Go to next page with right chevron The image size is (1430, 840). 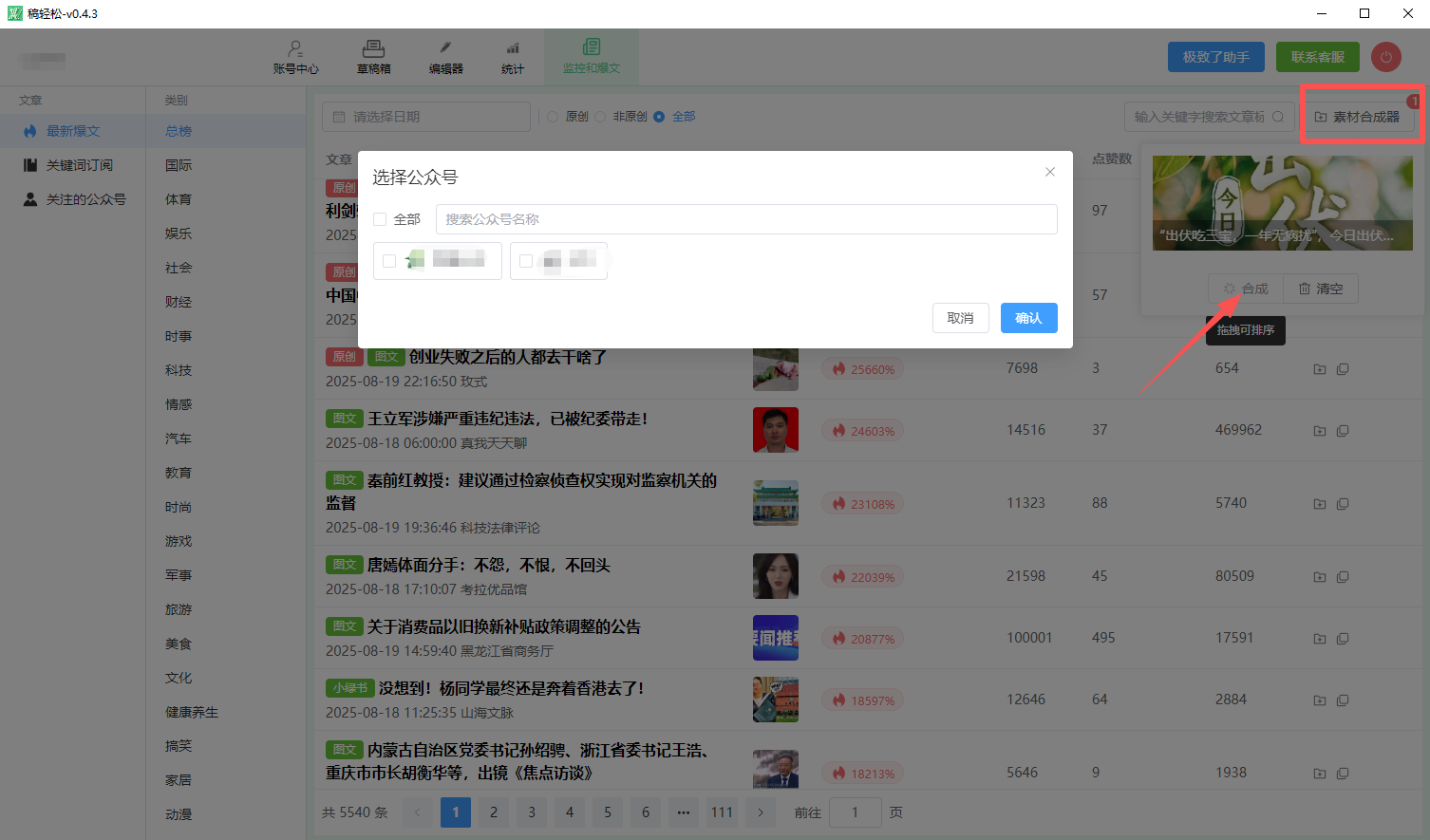[x=760, y=812]
